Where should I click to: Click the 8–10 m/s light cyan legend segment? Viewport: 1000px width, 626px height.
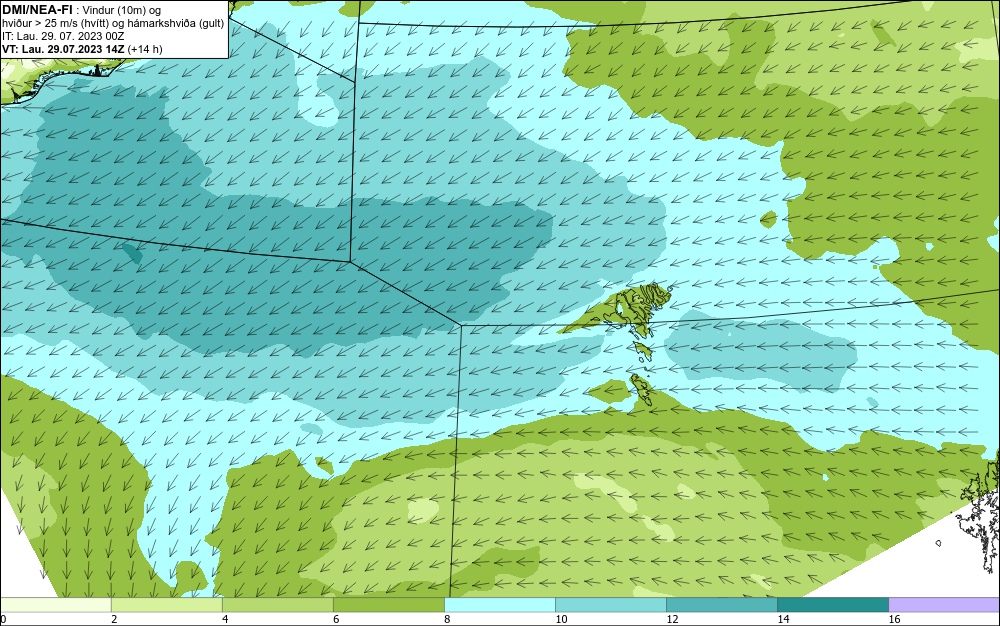coord(499,605)
